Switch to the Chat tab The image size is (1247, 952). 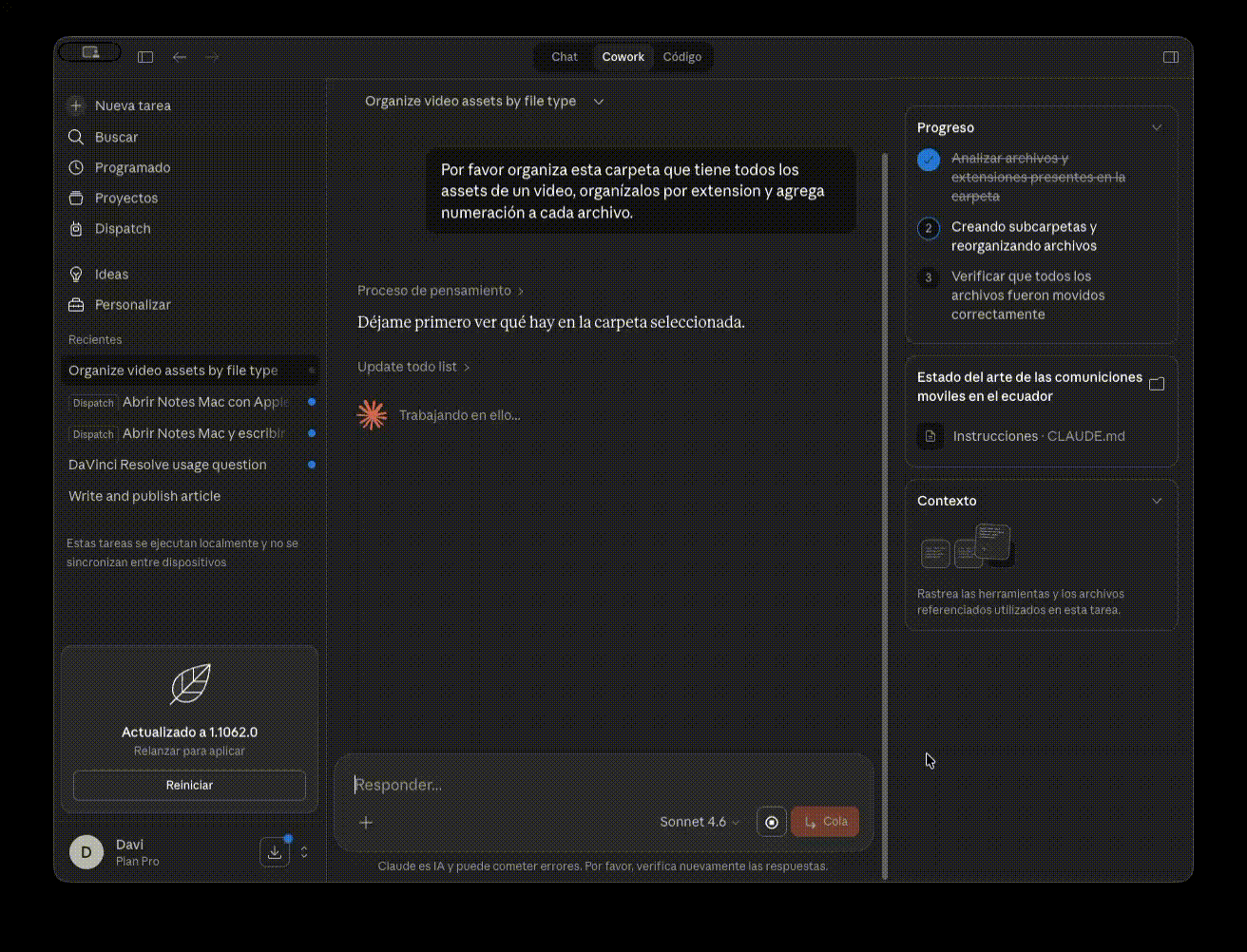(x=565, y=57)
